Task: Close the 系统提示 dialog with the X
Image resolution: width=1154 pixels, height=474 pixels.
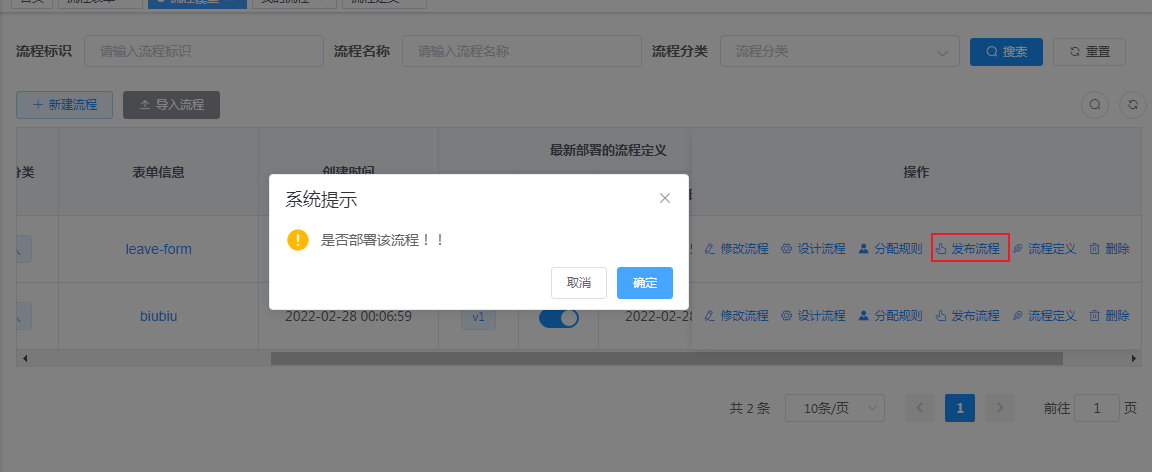Action: [665, 198]
